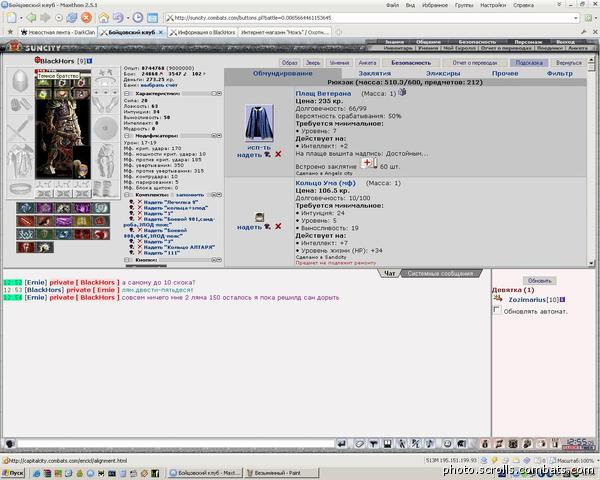Click the yellow skill icon in second row

82,221
